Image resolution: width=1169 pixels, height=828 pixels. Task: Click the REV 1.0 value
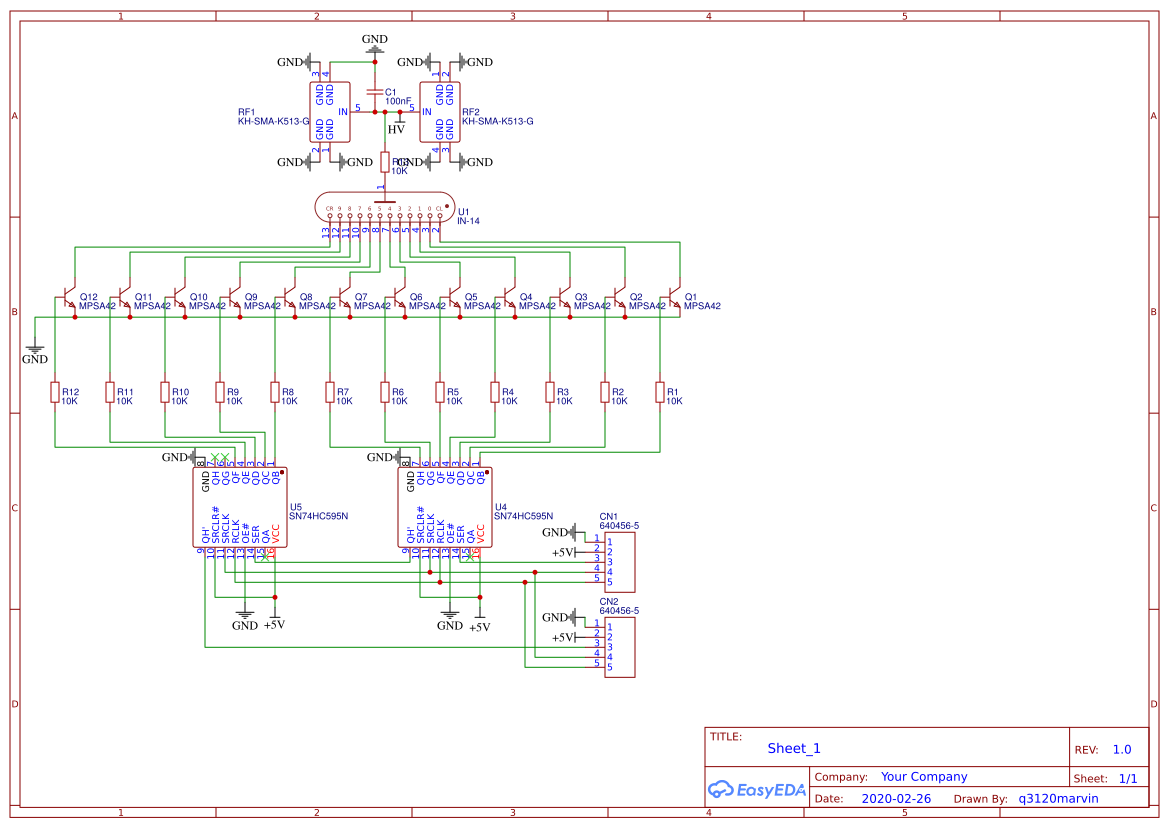pyautogui.click(x=1121, y=749)
